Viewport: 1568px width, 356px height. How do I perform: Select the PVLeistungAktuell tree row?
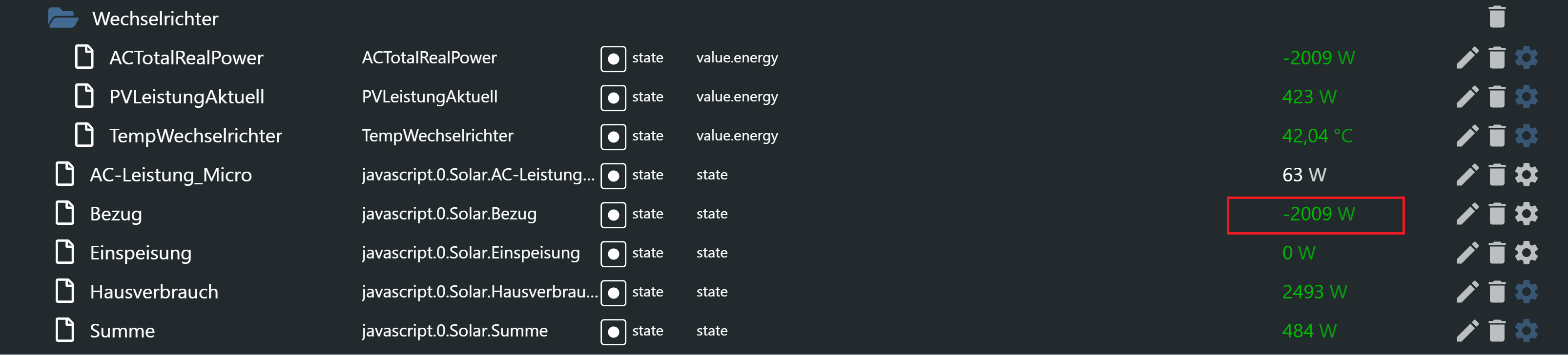coord(186,97)
